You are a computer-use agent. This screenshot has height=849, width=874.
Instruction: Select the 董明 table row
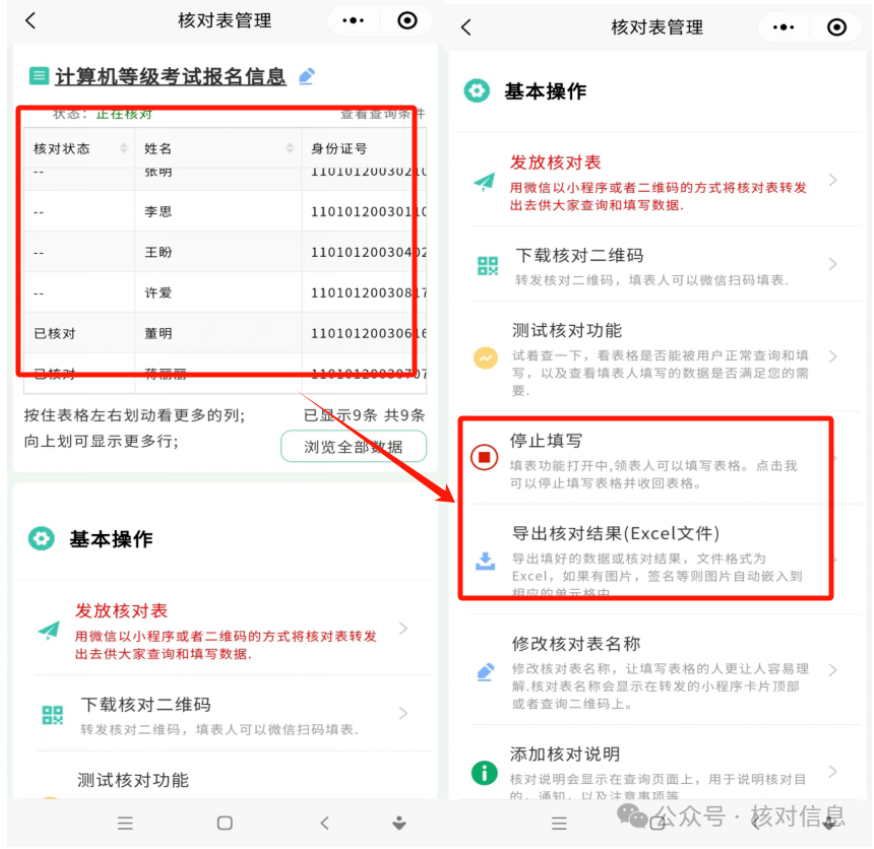(225, 333)
